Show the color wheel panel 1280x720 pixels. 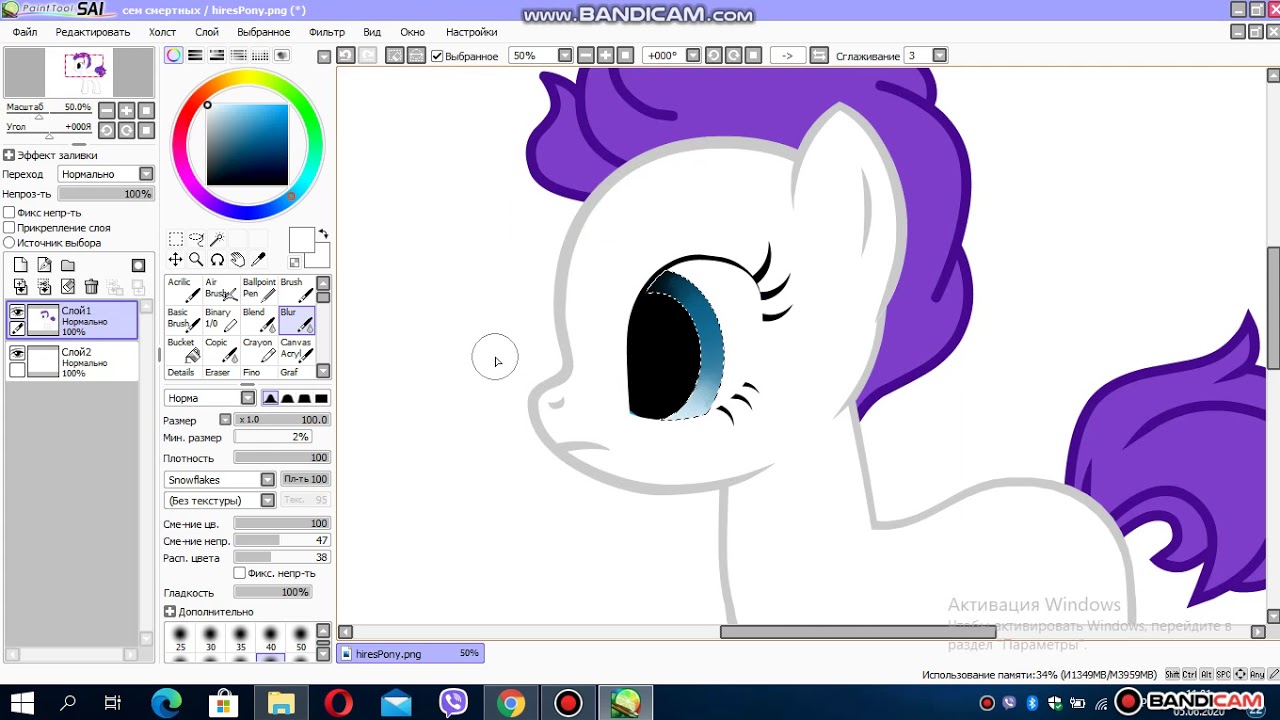coord(174,56)
